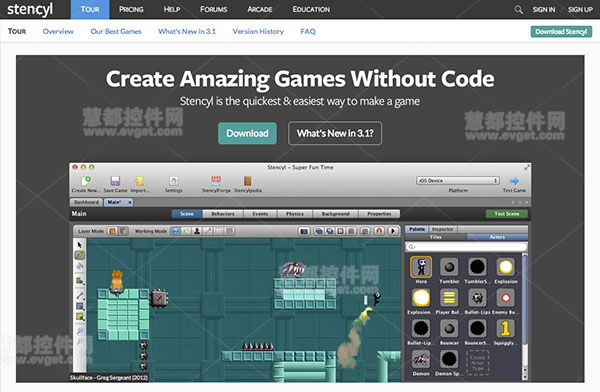Open Our Best Games link
Image resolution: width=600 pixels, height=392 pixels.
tap(116, 31)
